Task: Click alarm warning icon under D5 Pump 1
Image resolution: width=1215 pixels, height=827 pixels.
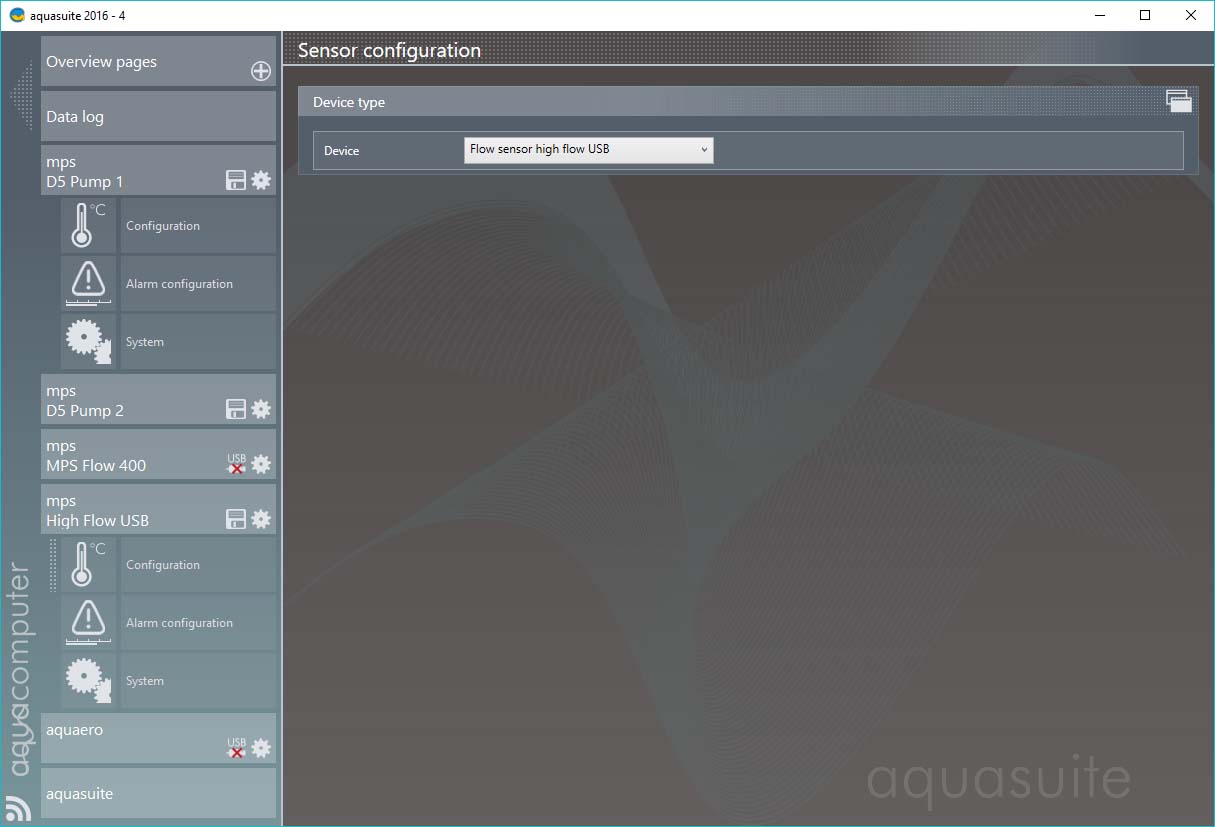Action: 88,284
